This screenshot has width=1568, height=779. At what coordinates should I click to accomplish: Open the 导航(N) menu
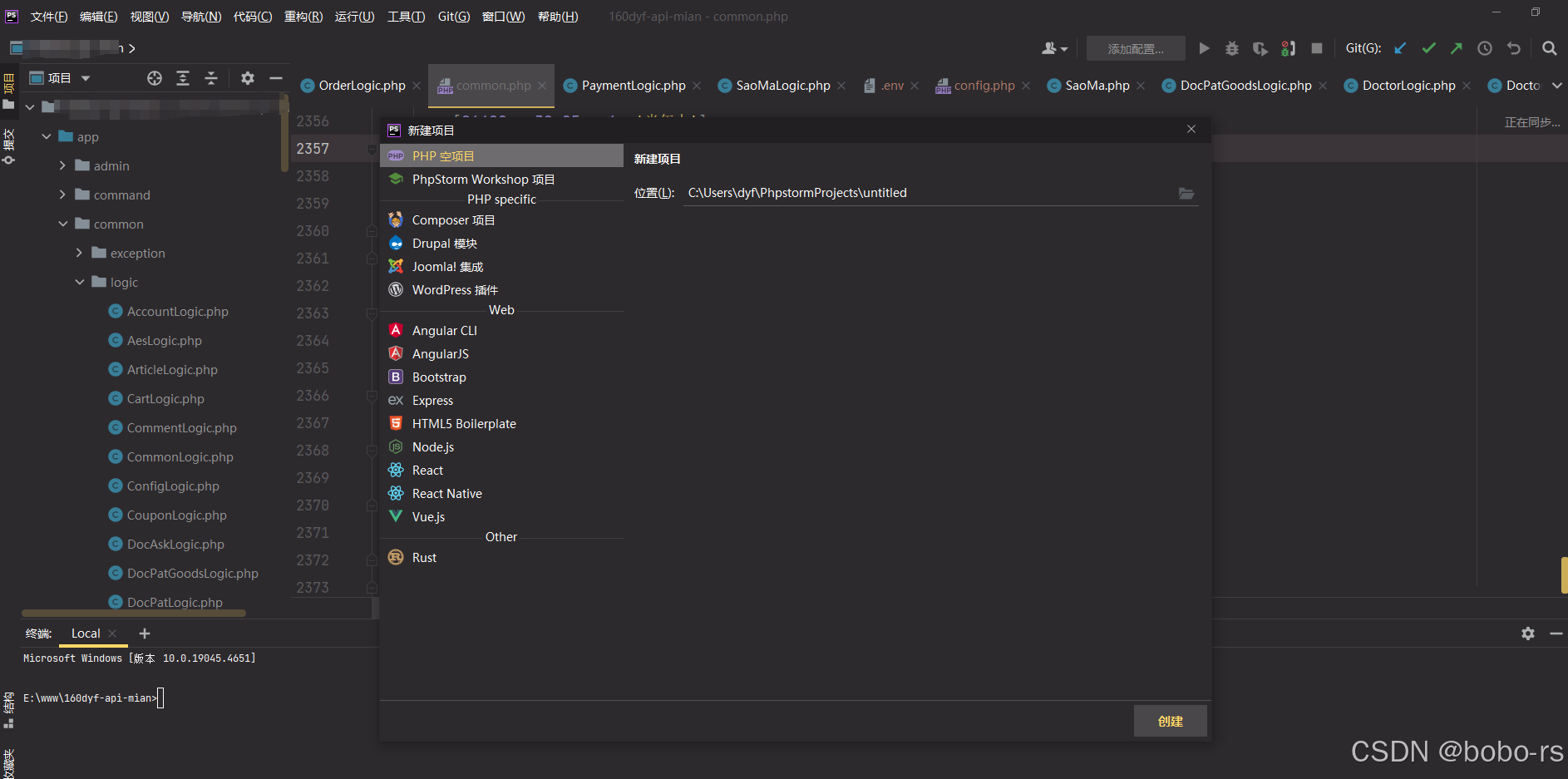click(201, 17)
